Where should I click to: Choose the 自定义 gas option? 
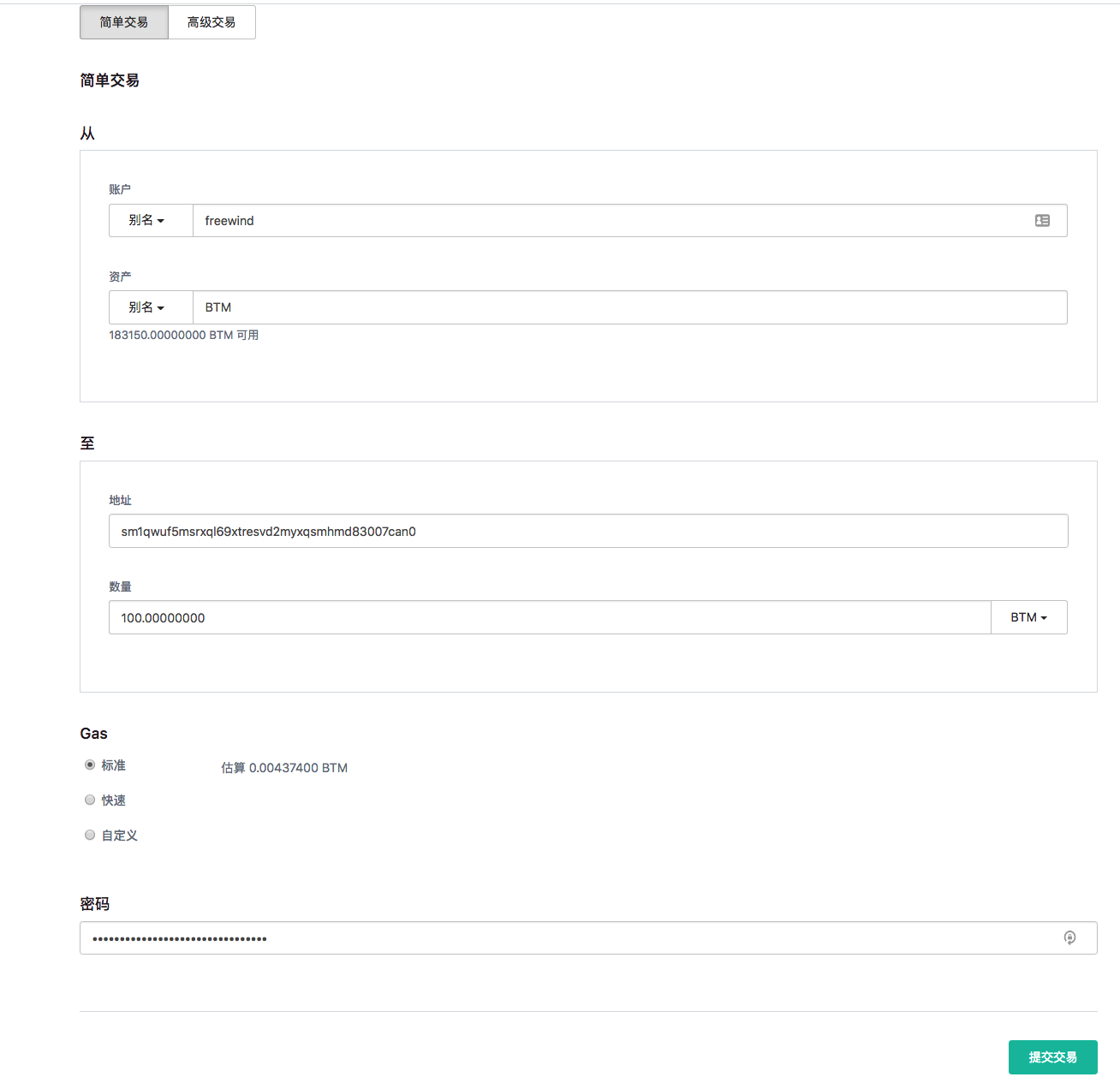click(x=90, y=835)
